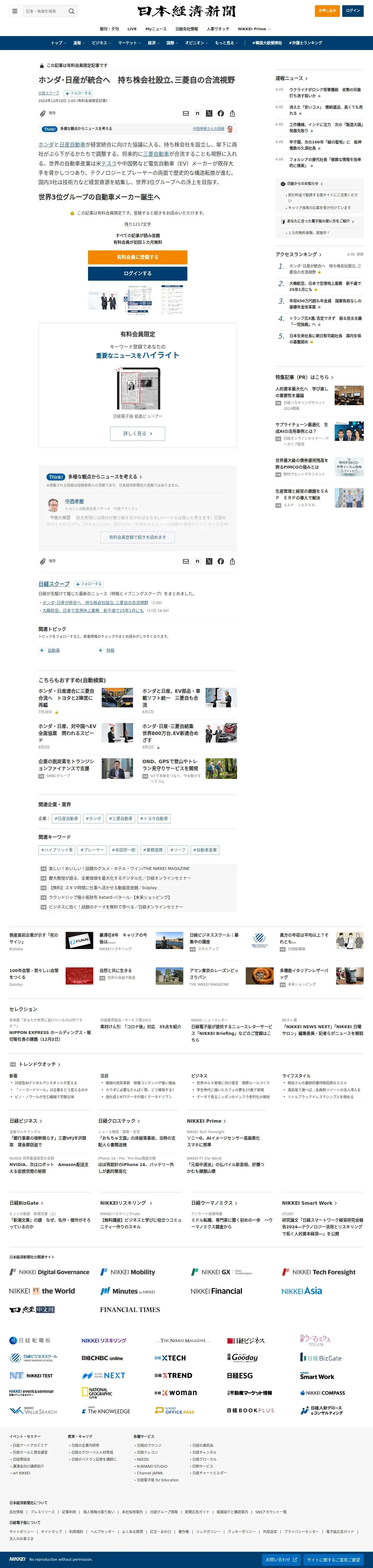
Task: Expand the マーケット navigation dropdown
Action: 129,43
